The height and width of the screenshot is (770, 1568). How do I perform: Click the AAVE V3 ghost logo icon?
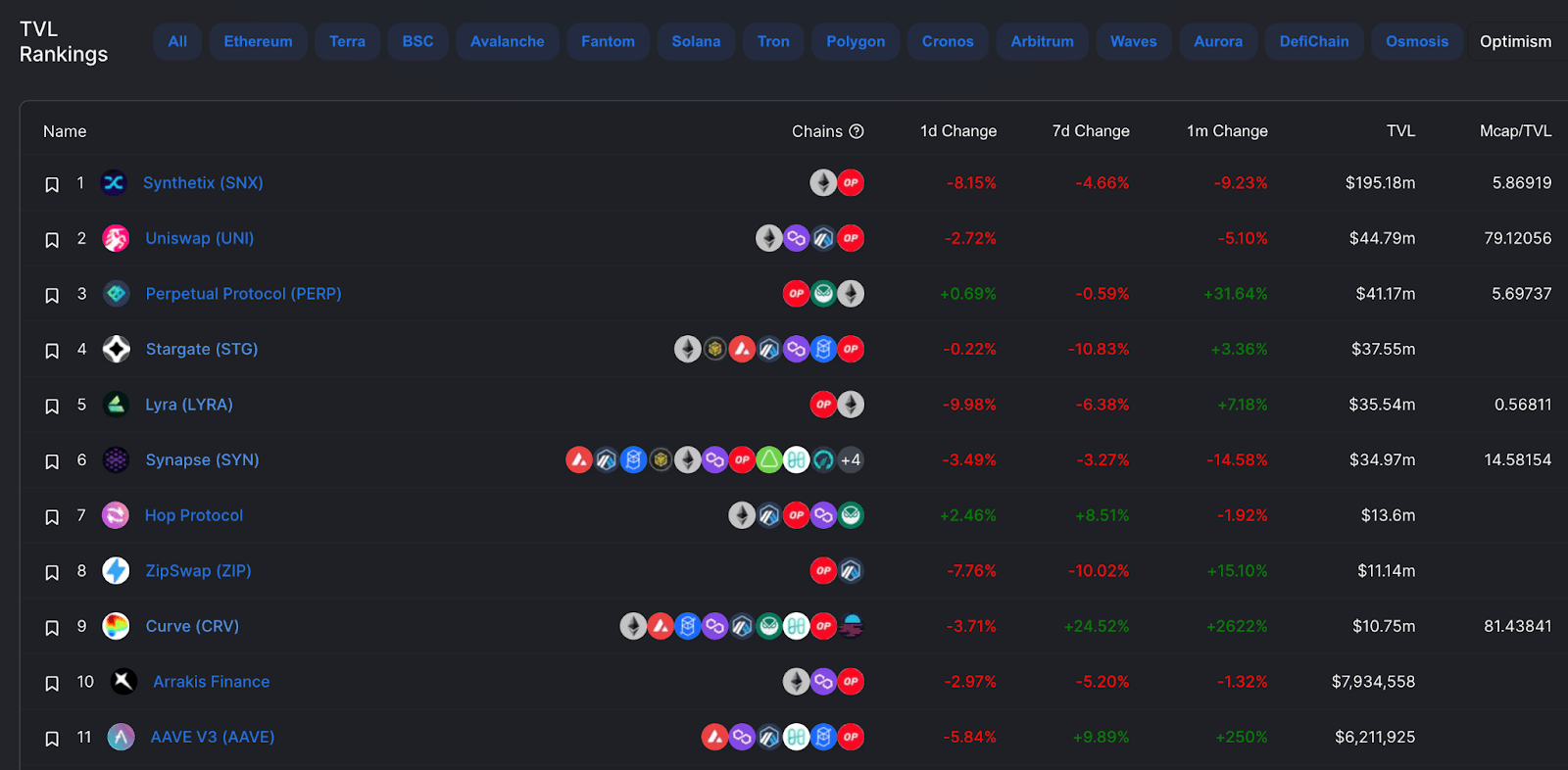121,737
